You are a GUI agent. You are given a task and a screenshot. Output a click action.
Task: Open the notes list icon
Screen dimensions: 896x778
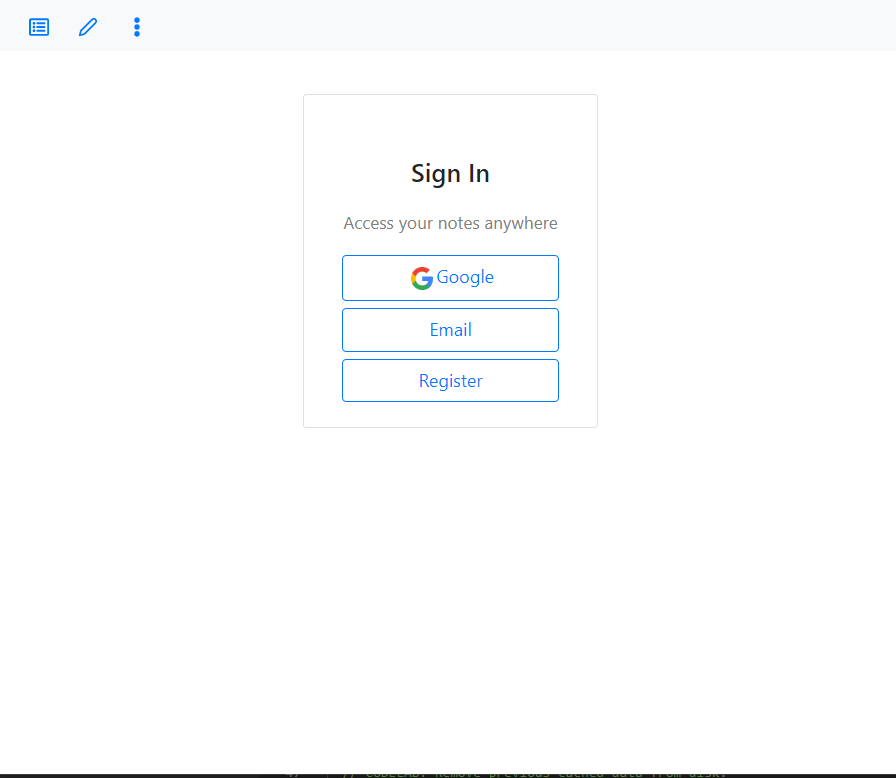39,27
